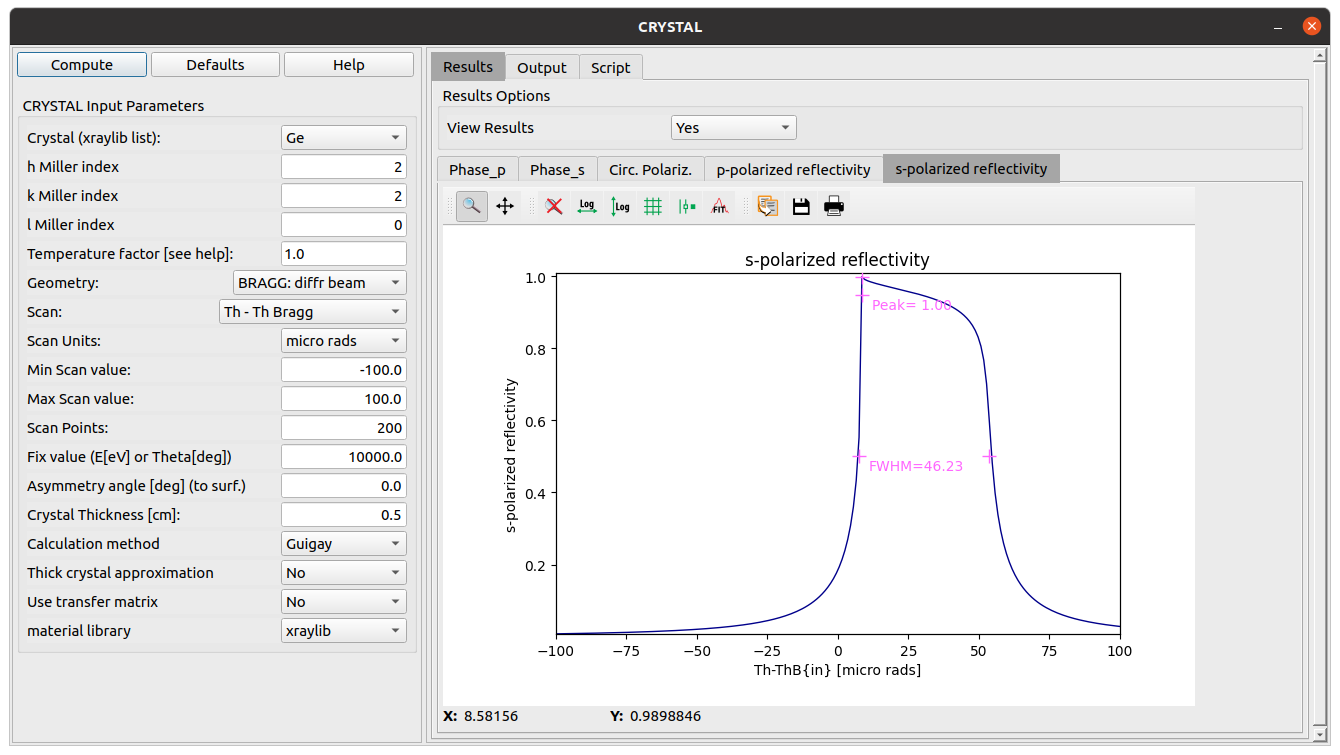
Task: Click the CRYSTAL Input Parameters heading
Action: 113,106
